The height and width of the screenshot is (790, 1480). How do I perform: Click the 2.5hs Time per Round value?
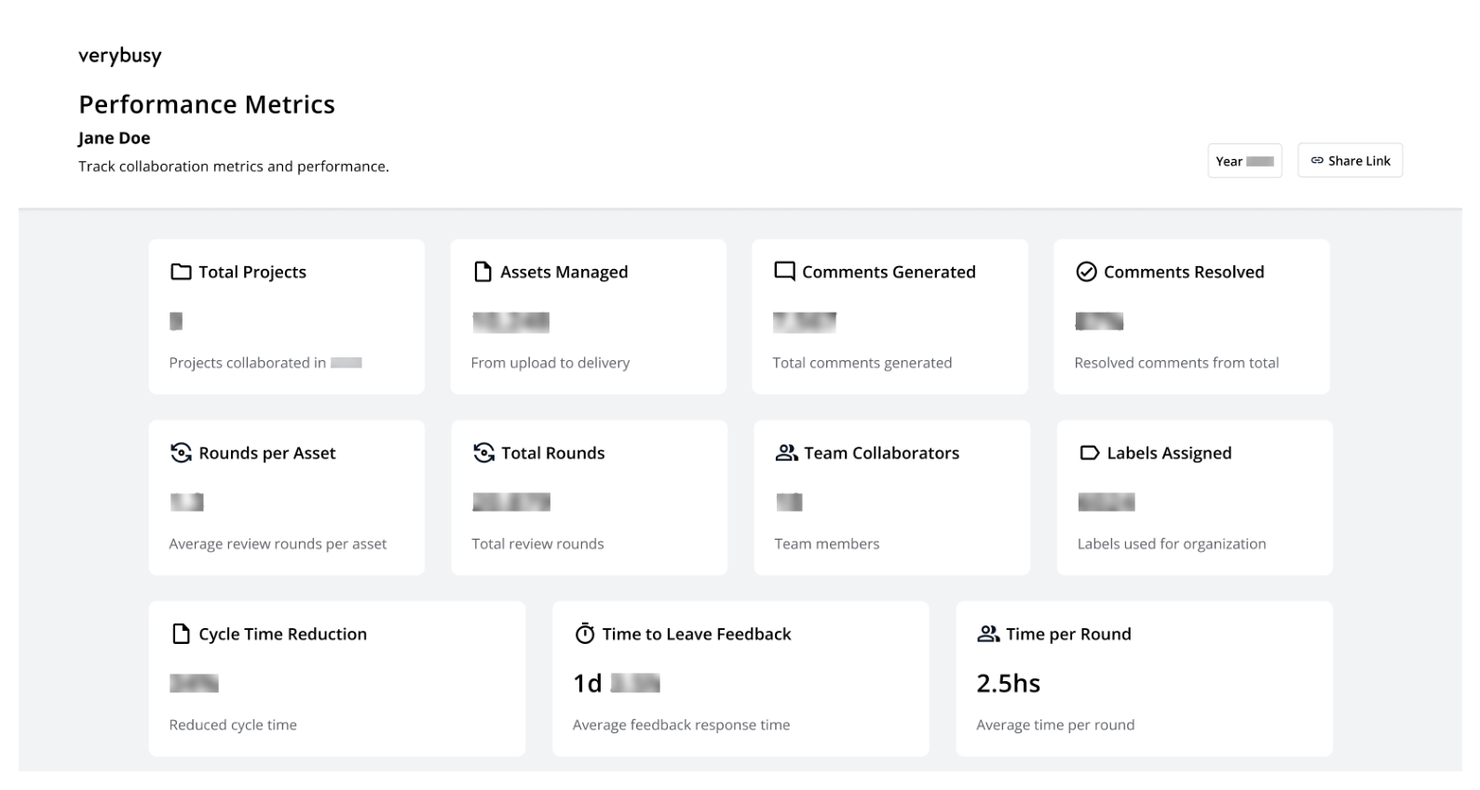[1008, 683]
